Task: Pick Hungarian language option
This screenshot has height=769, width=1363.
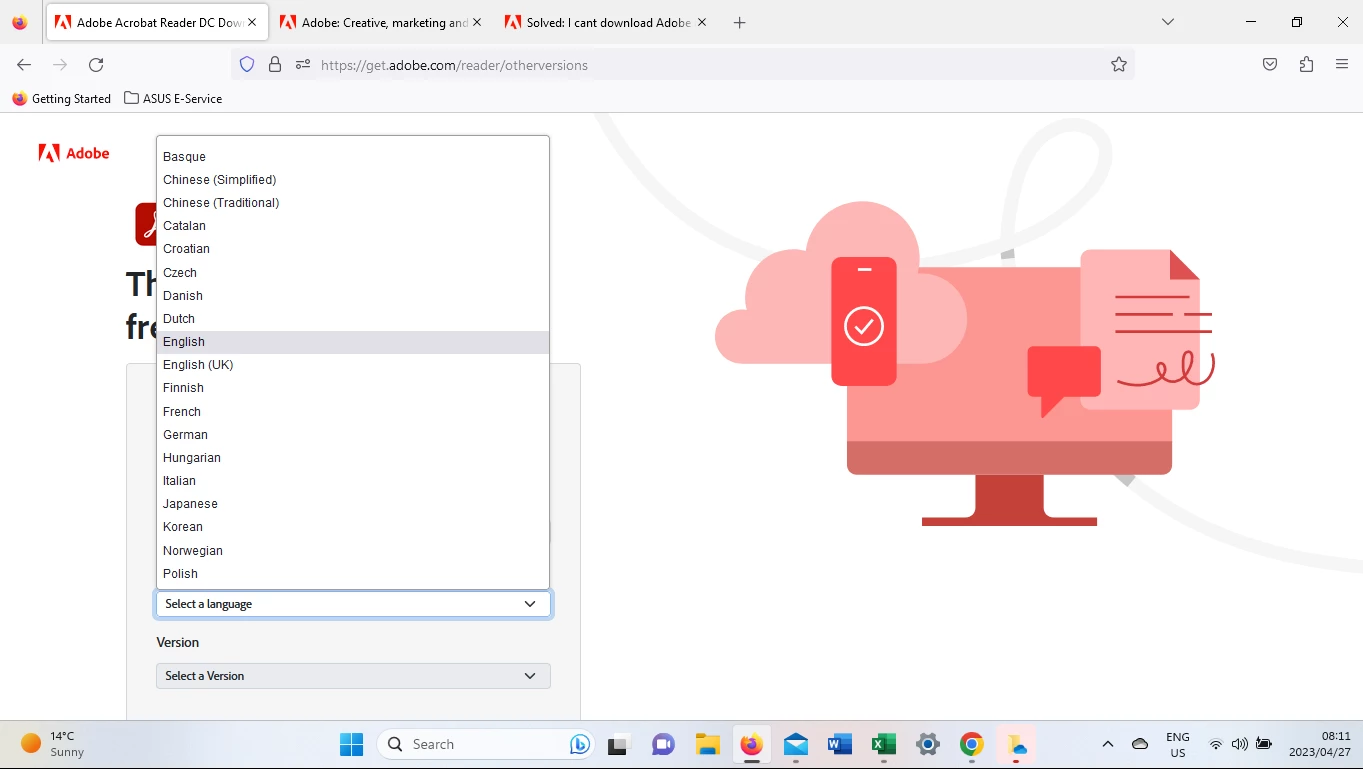Action: [x=353, y=458]
